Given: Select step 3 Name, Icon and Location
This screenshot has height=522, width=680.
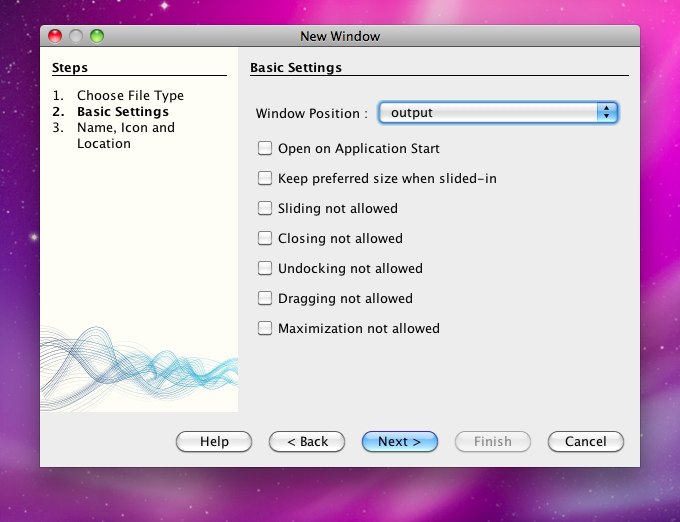Looking at the screenshot, I should pyautogui.click(x=126, y=135).
